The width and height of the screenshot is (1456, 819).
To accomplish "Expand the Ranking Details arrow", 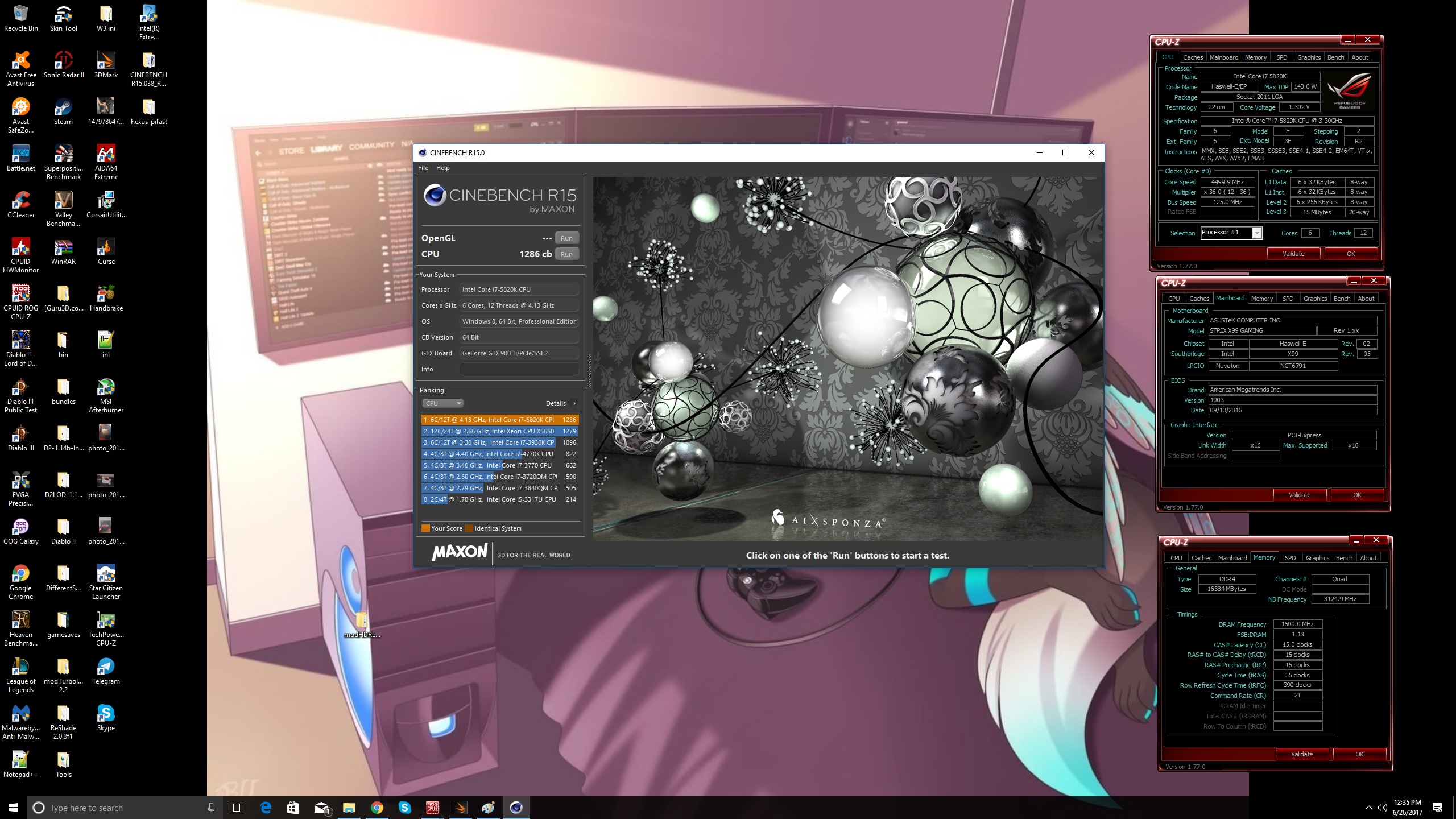I will [574, 403].
